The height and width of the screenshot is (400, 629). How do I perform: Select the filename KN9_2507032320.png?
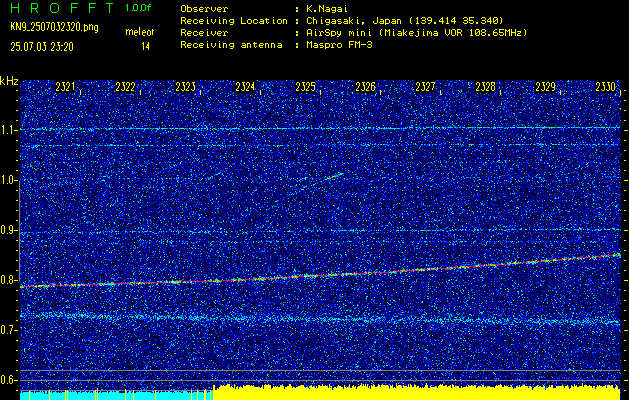click(x=54, y=28)
